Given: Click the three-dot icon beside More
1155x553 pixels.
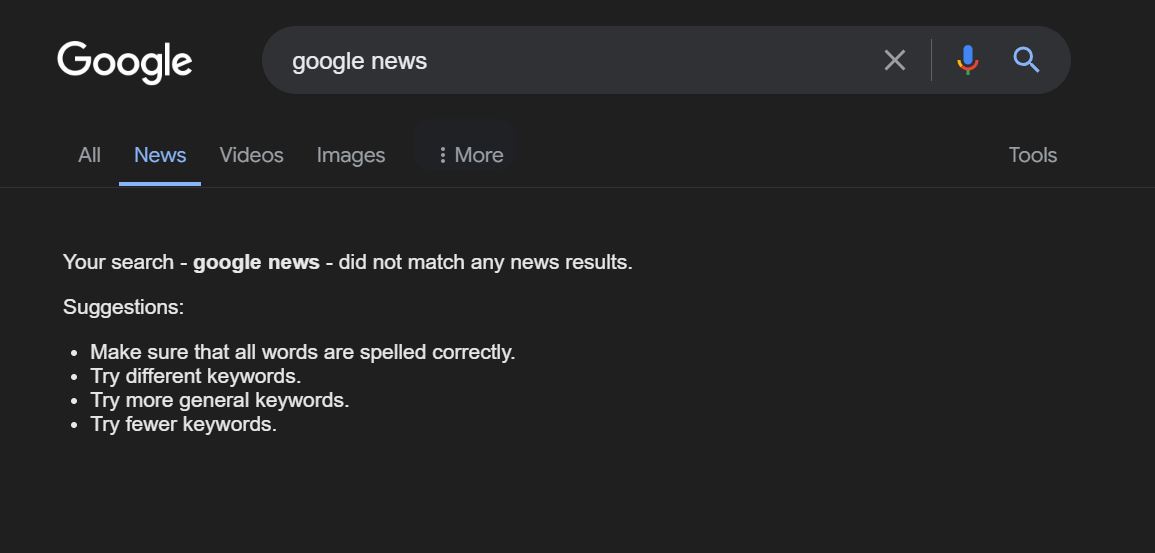Looking at the screenshot, I should click(x=442, y=155).
